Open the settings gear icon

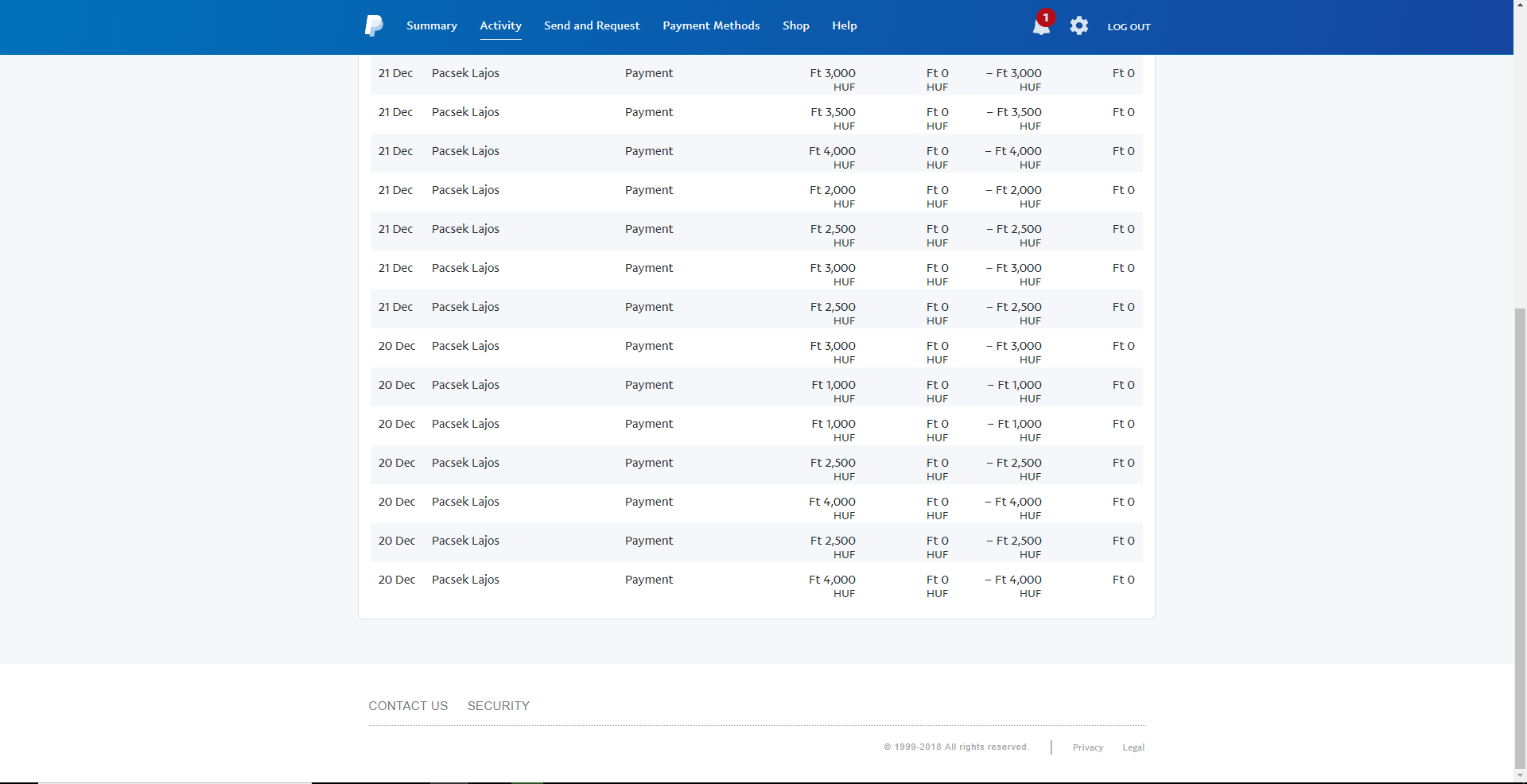[1078, 26]
